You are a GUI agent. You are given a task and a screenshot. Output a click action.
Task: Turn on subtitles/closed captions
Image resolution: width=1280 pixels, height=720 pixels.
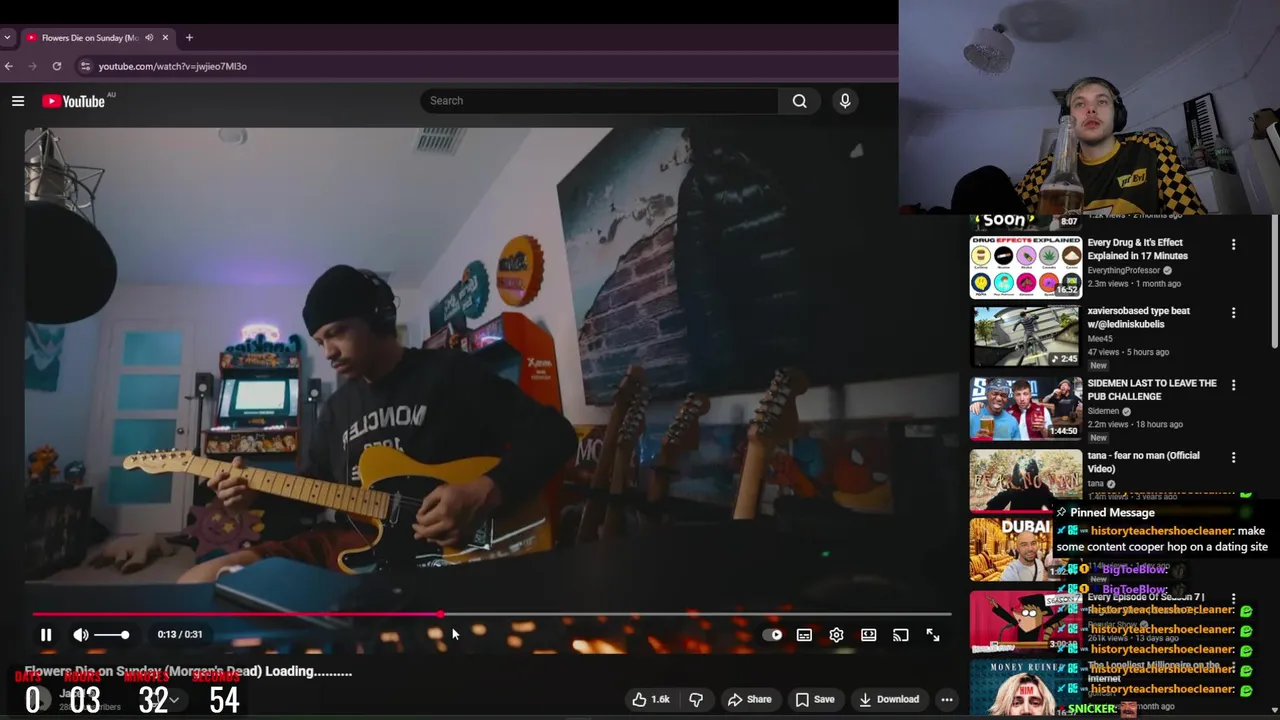804,635
